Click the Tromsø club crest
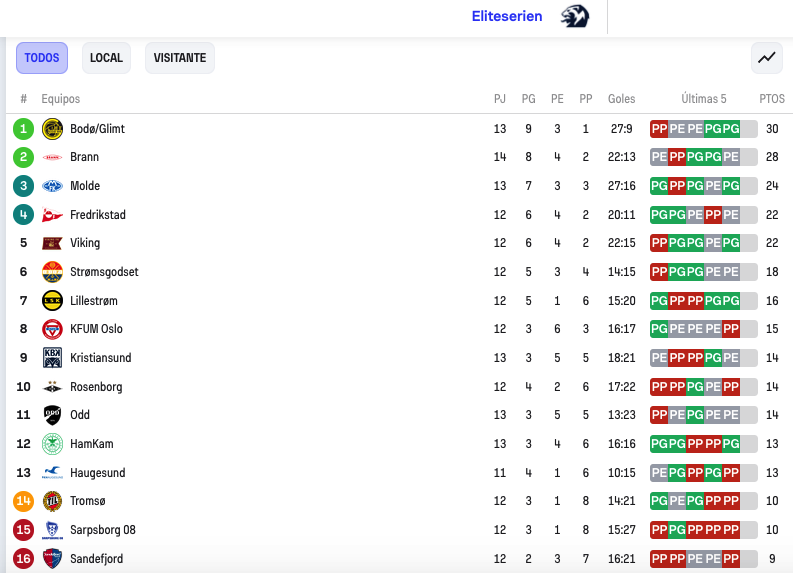Screen dimensions: 793x573 pyautogui.click(x=52, y=501)
